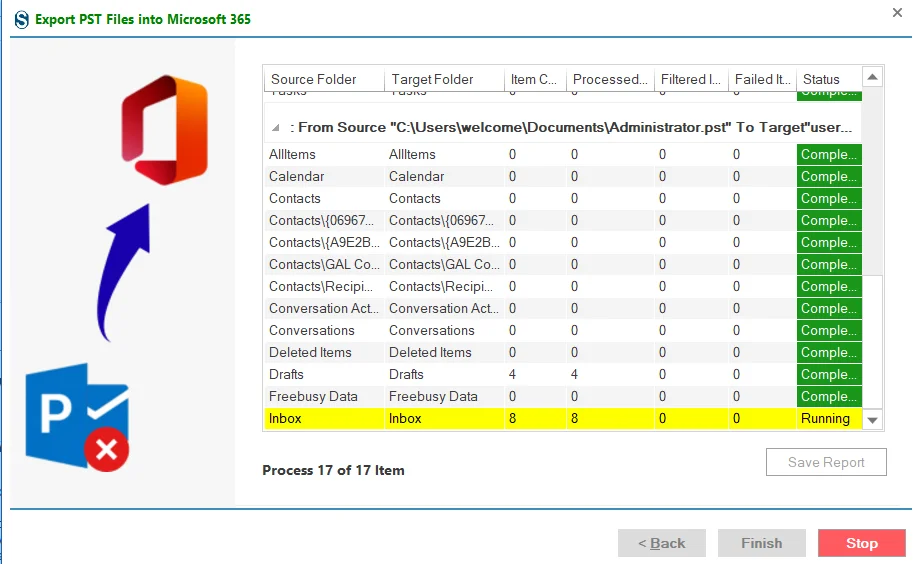Select Contacts\Recipi... source cell
The width and height of the screenshot is (913, 564).
(x=324, y=286)
